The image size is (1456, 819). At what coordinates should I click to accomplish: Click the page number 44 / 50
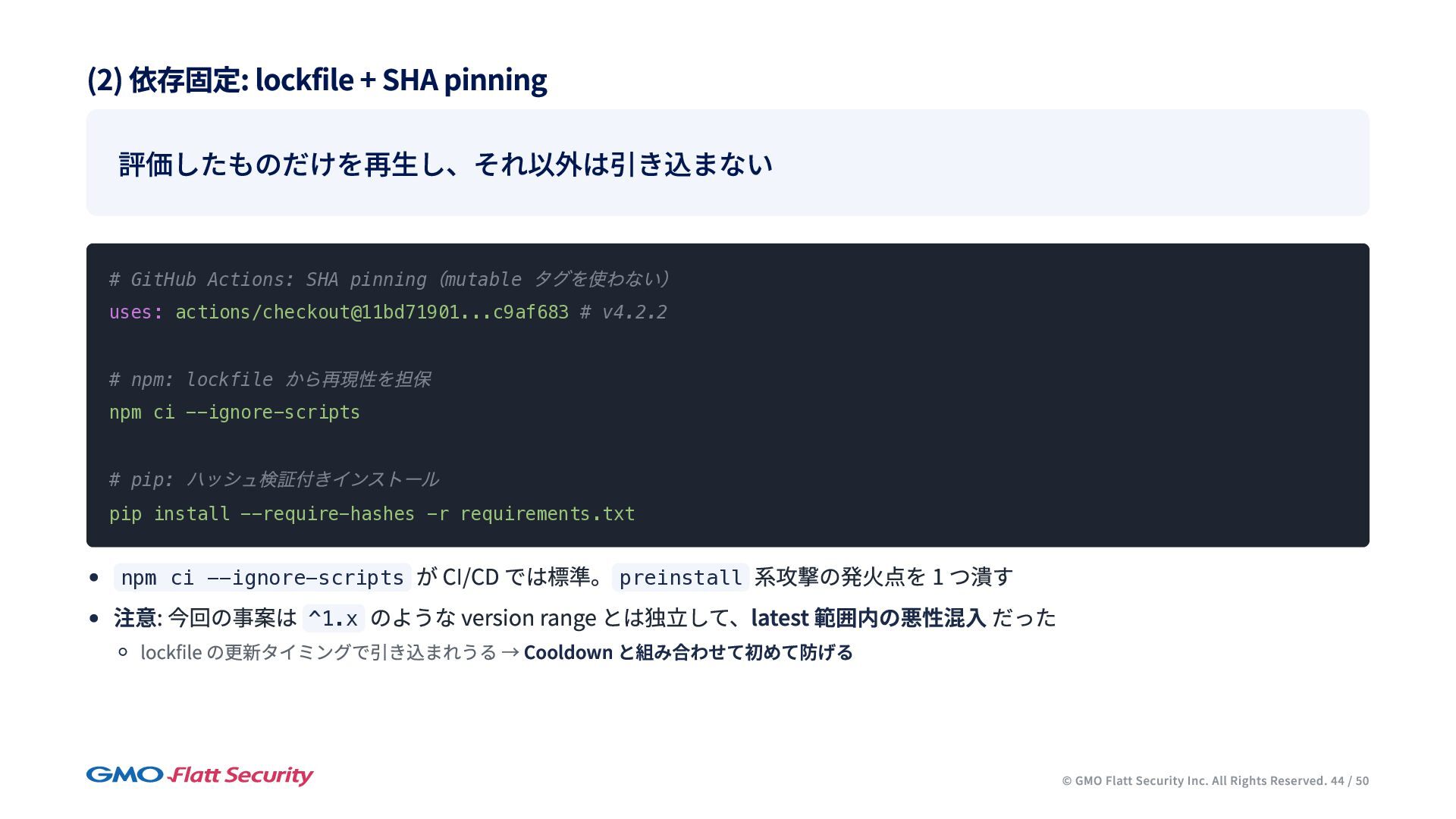[x=1349, y=781]
